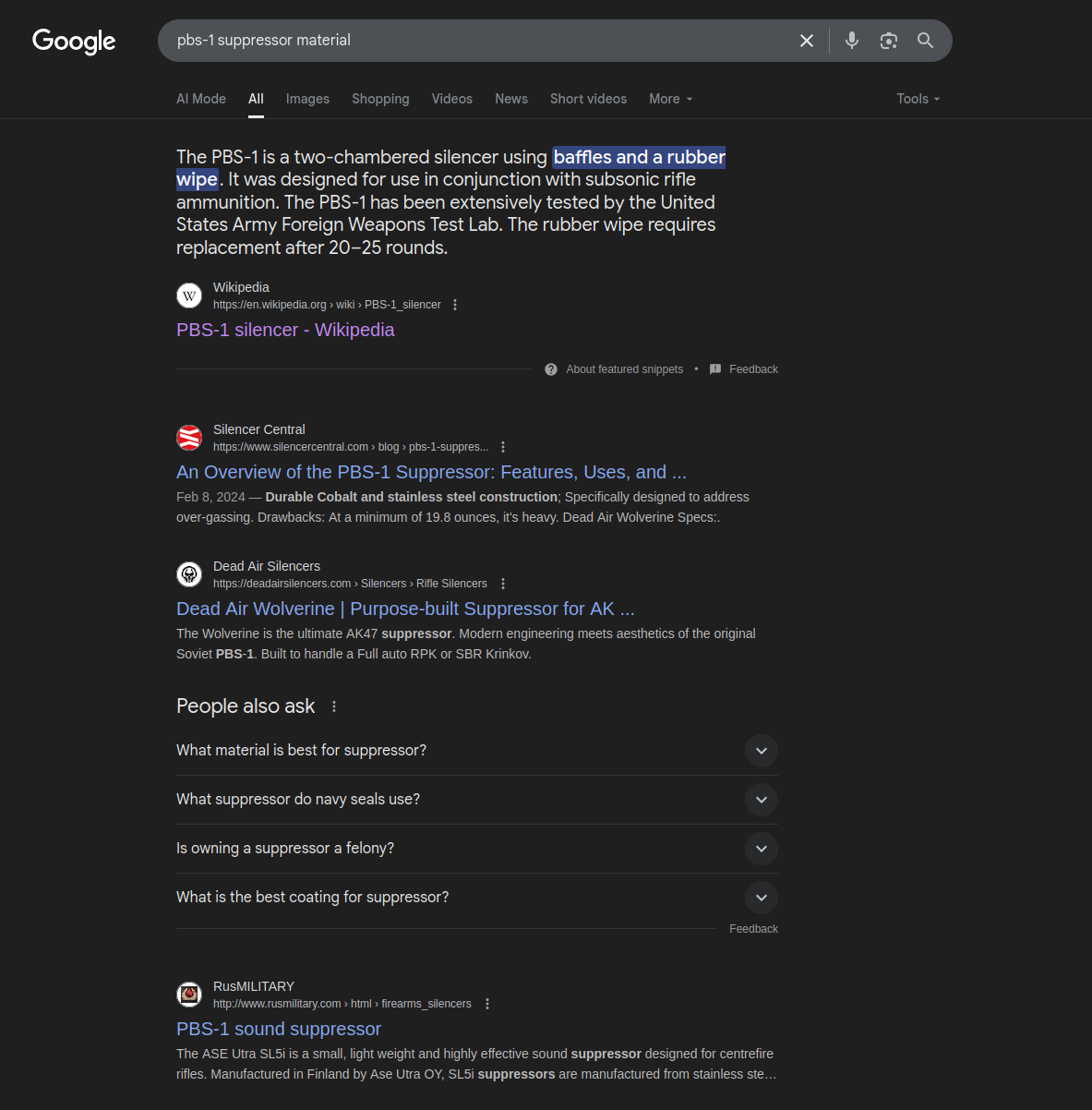Open the More search filters dropdown
The image size is (1092, 1110).
click(x=671, y=99)
